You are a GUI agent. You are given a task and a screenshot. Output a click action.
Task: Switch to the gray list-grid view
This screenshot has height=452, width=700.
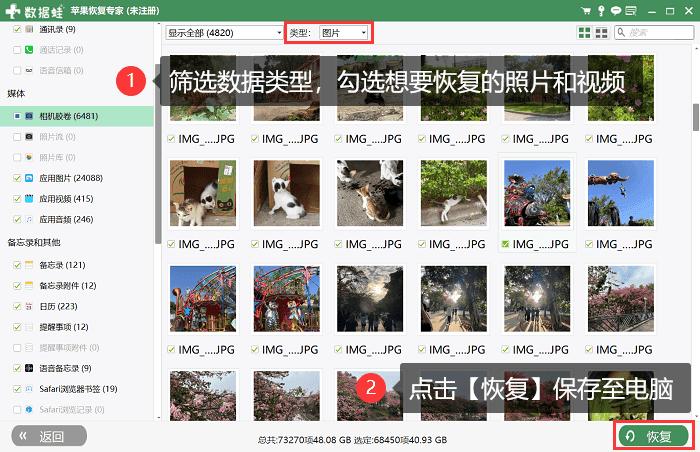tap(601, 33)
